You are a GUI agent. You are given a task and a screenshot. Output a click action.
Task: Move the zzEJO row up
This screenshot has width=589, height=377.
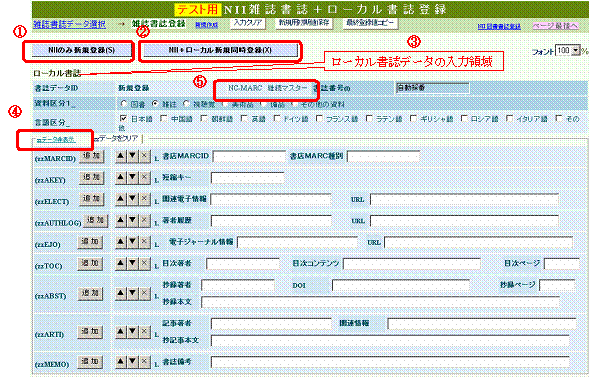tap(120, 242)
